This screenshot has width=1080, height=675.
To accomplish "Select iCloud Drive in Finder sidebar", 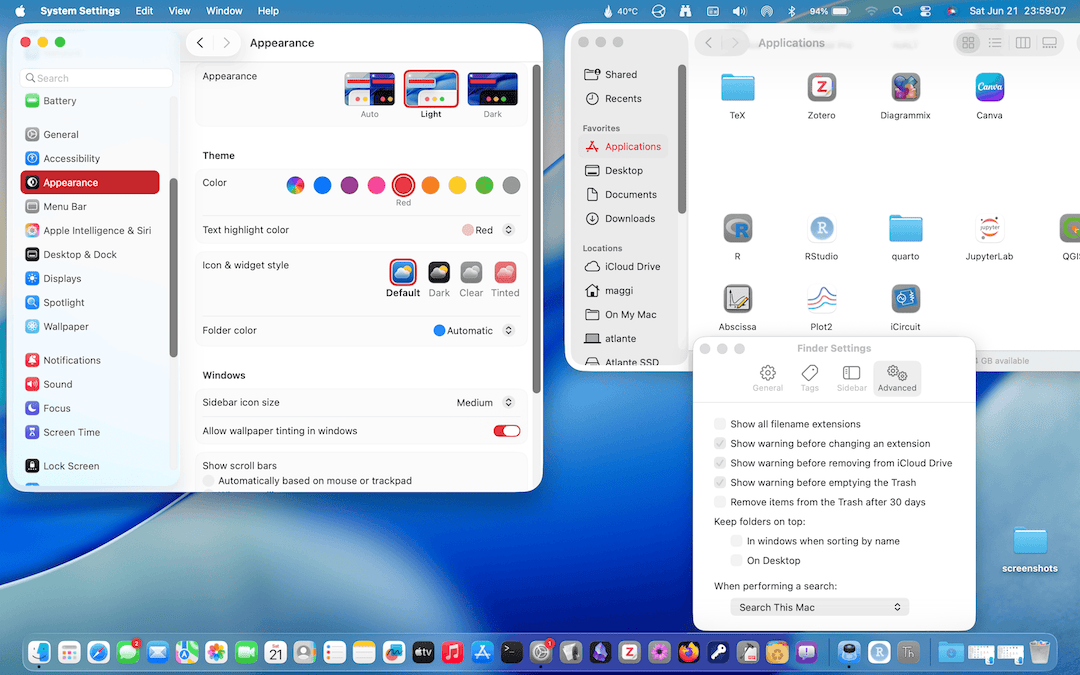I will tap(623, 267).
